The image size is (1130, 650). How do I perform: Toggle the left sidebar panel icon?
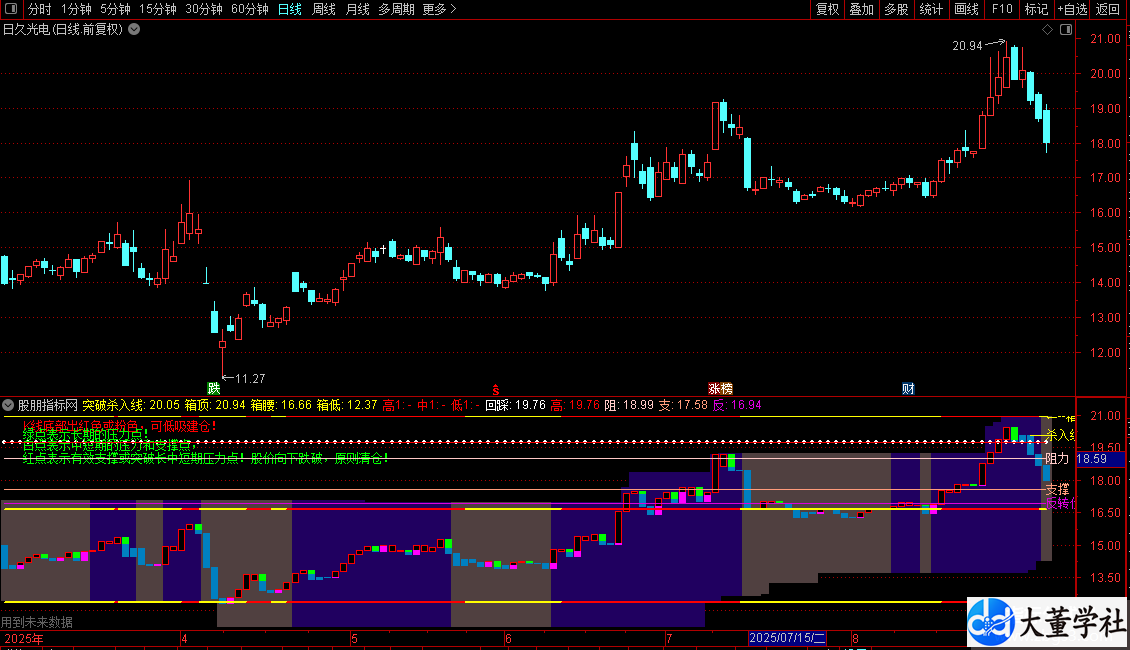[12, 9]
